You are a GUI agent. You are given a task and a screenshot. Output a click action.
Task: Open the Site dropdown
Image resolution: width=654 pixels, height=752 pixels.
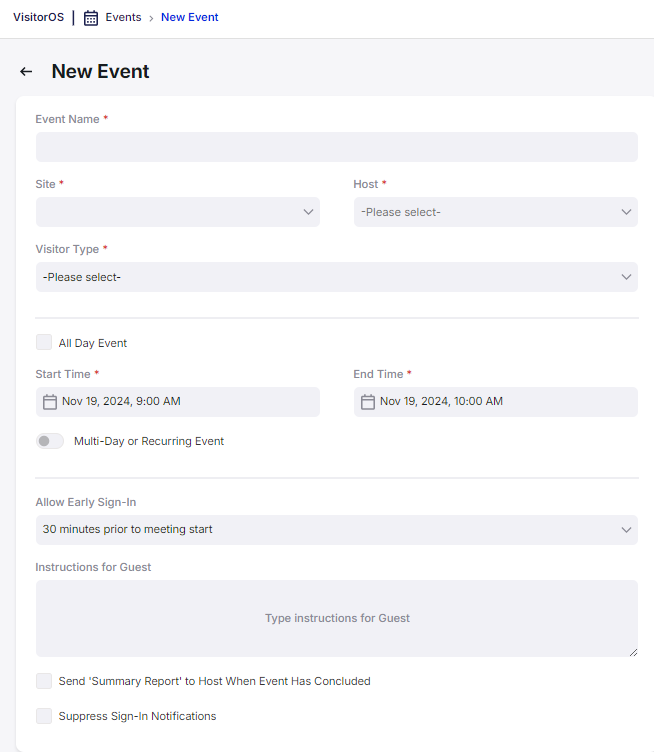click(178, 212)
